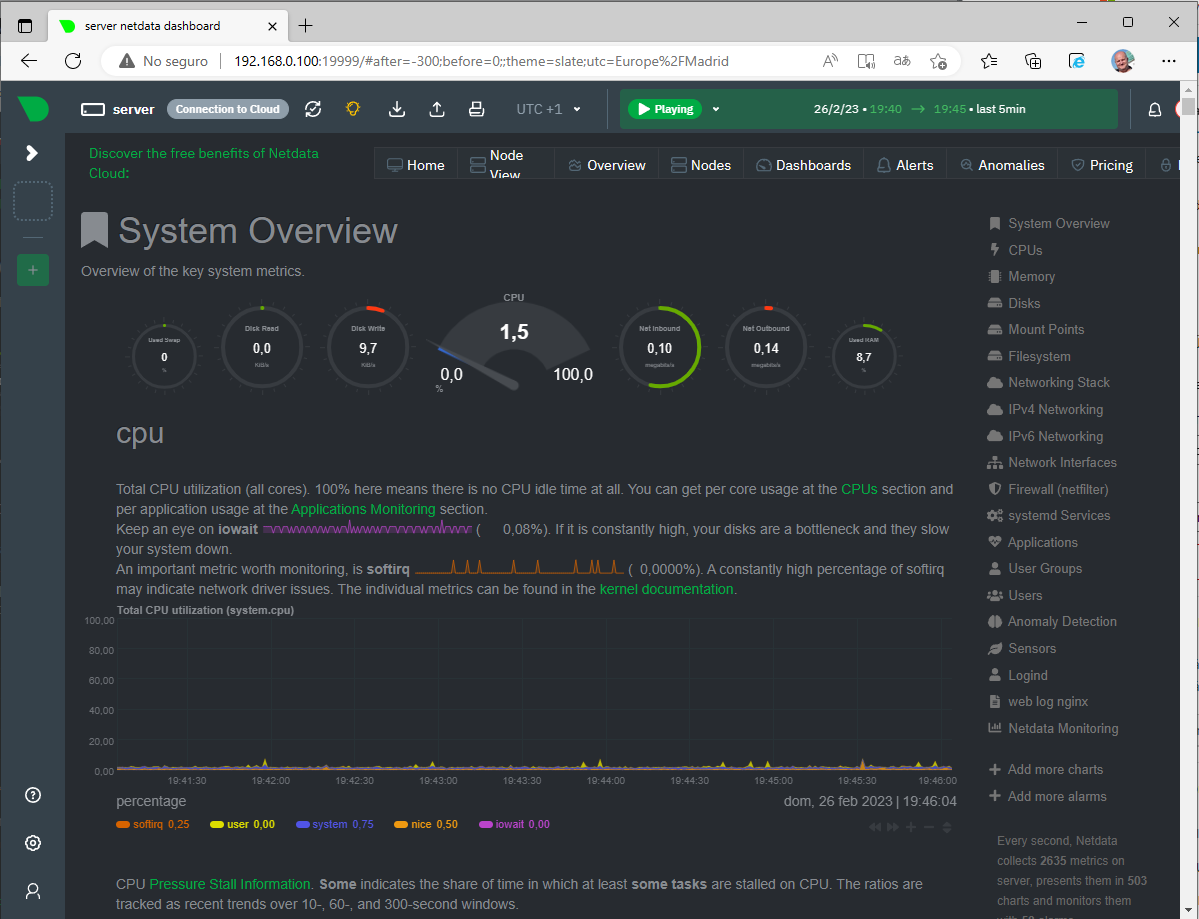The width and height of the screenshot is (1199, 919).
Task: Toggle the softirq dimension in CPU chart legend
Action: point(150,823)
